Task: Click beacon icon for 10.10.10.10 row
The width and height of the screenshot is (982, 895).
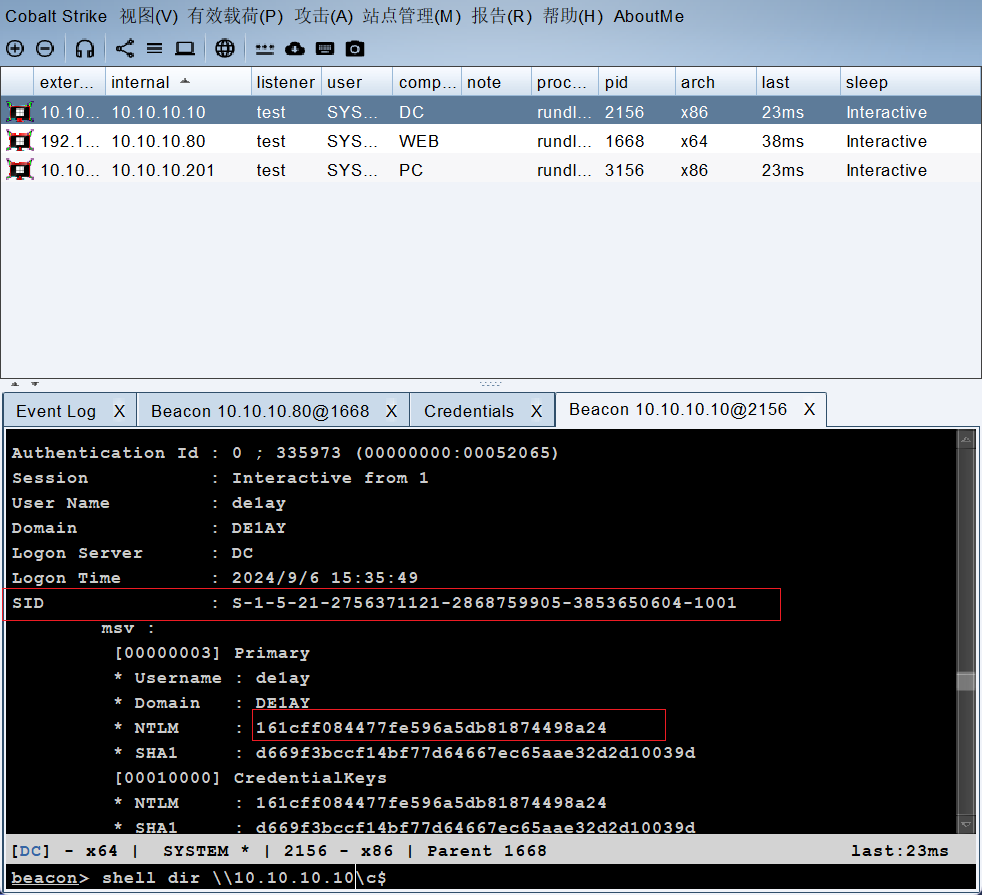Action: (20, 112)
